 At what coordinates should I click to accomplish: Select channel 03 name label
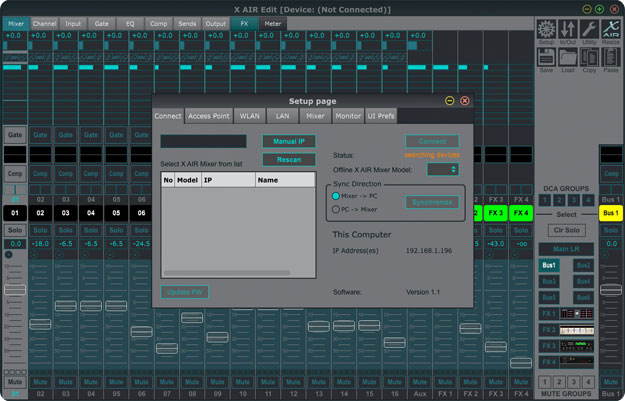click(66, 213)
